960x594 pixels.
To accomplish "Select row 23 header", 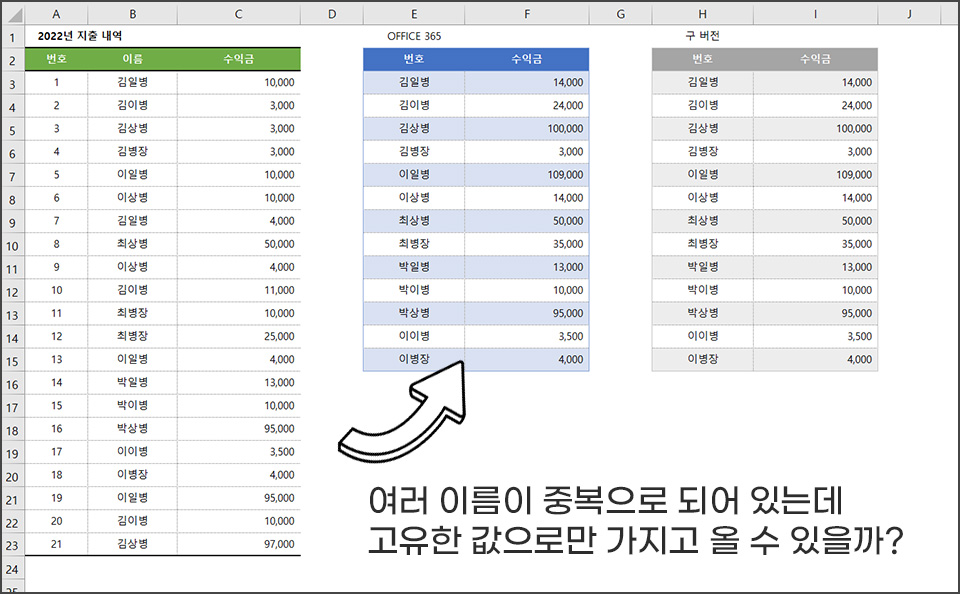I will click(x=13, y=545).
